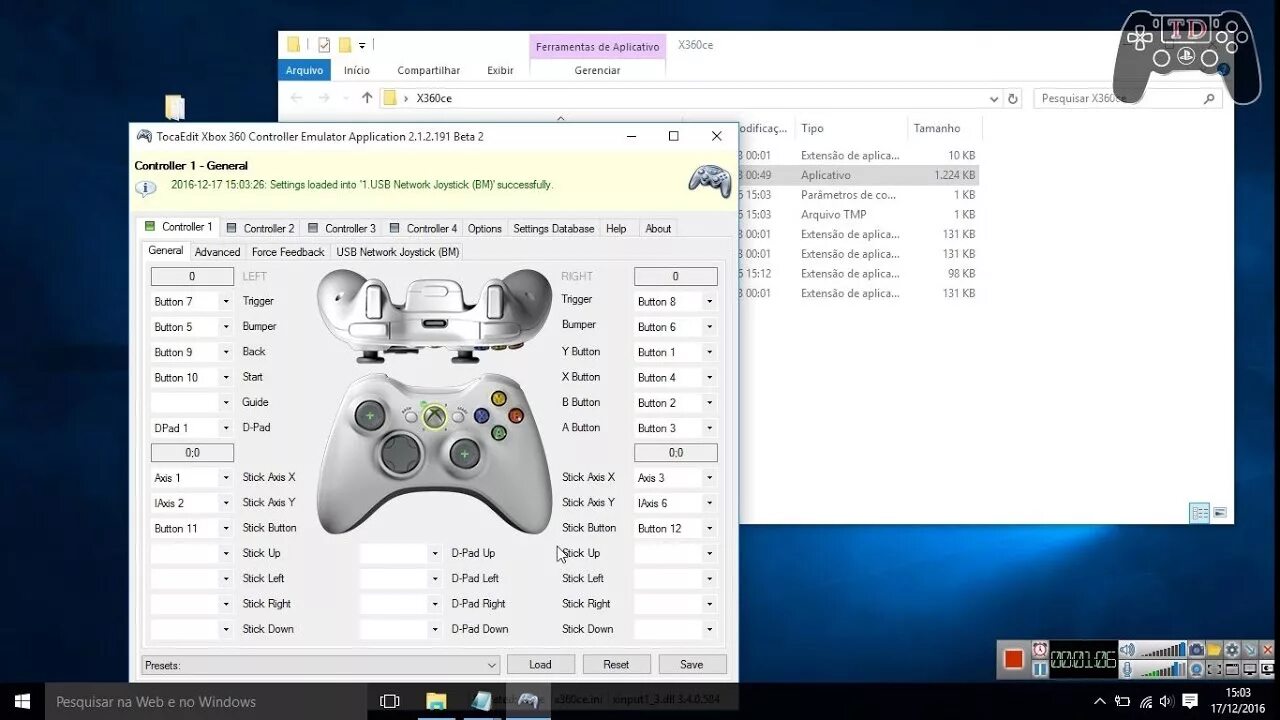Viewport: 1280px width, 720px height.
Task: Open the Right Trigger Button 8 dropdown
Action: pos(710,301)
